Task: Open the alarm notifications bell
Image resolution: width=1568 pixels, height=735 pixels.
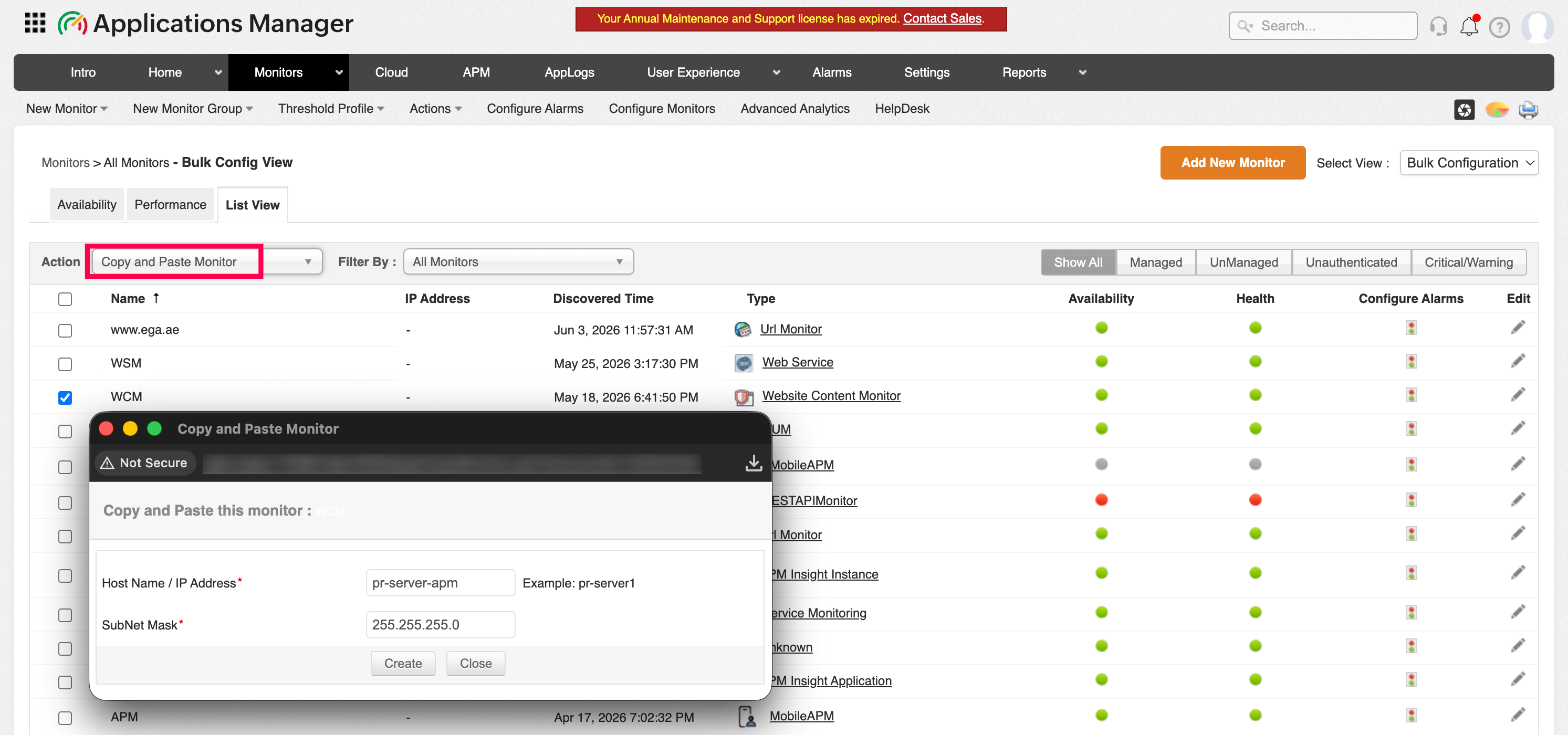Action: point(1469,26)
